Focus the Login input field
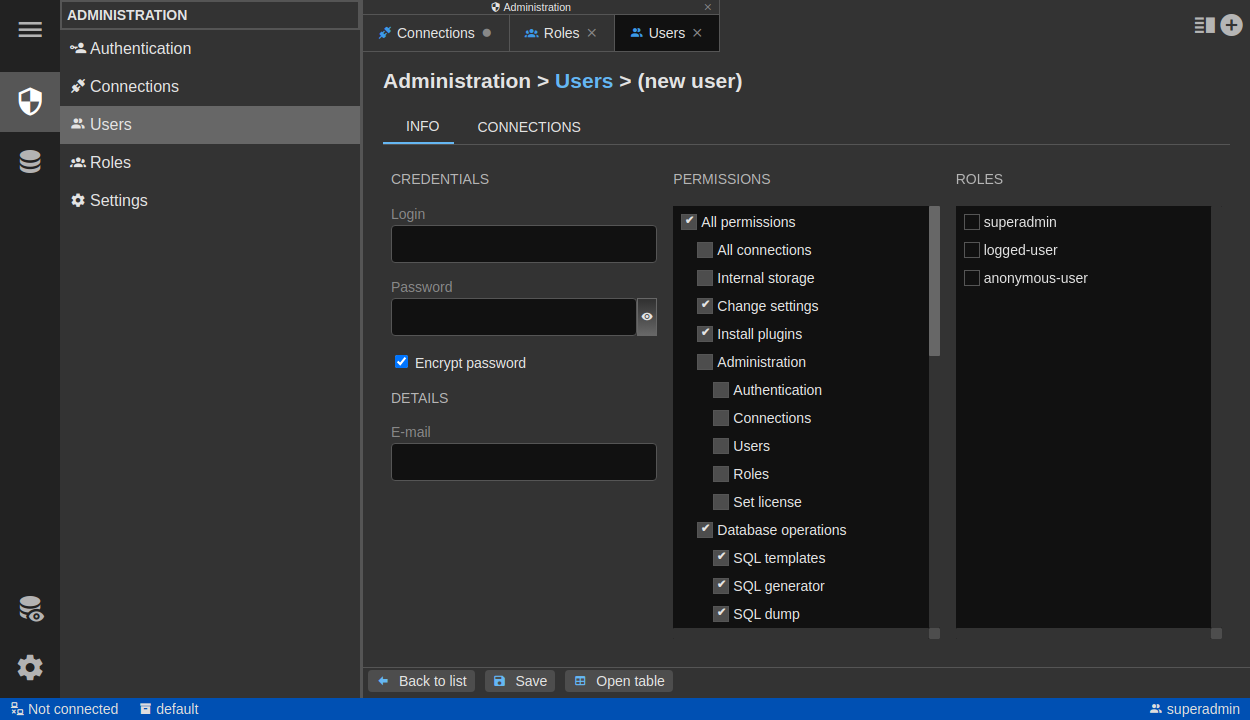 coord(524,244)
